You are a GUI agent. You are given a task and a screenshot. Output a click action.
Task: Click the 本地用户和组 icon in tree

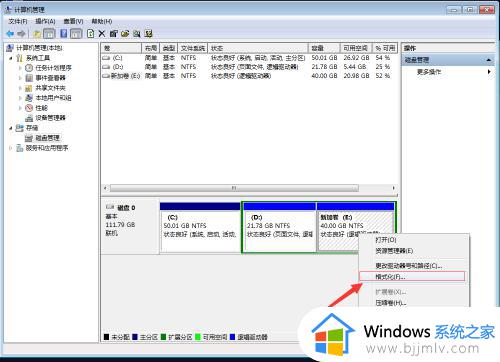coord(29,98)
